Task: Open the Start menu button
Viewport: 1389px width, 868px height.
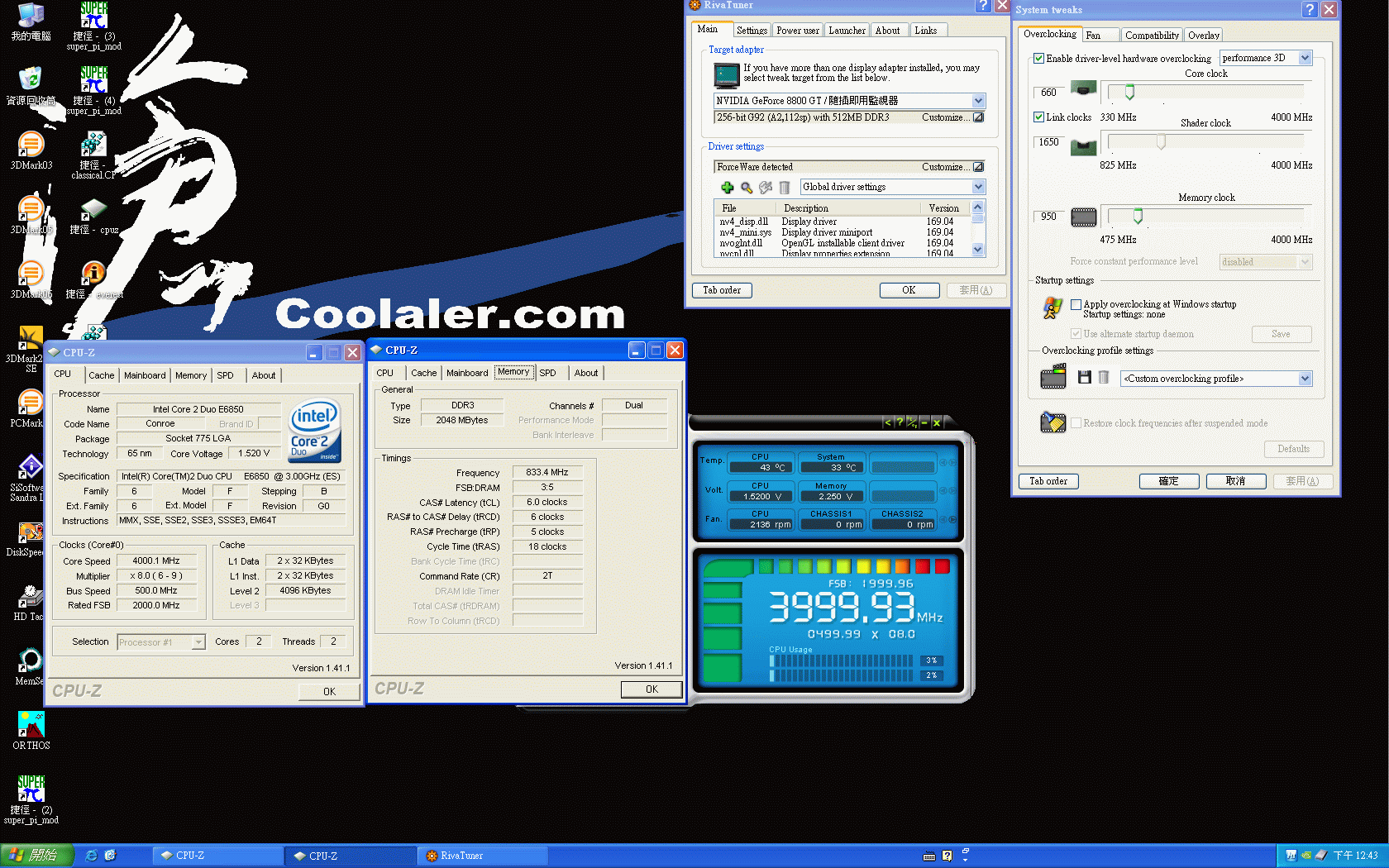Action: point(37,856)
